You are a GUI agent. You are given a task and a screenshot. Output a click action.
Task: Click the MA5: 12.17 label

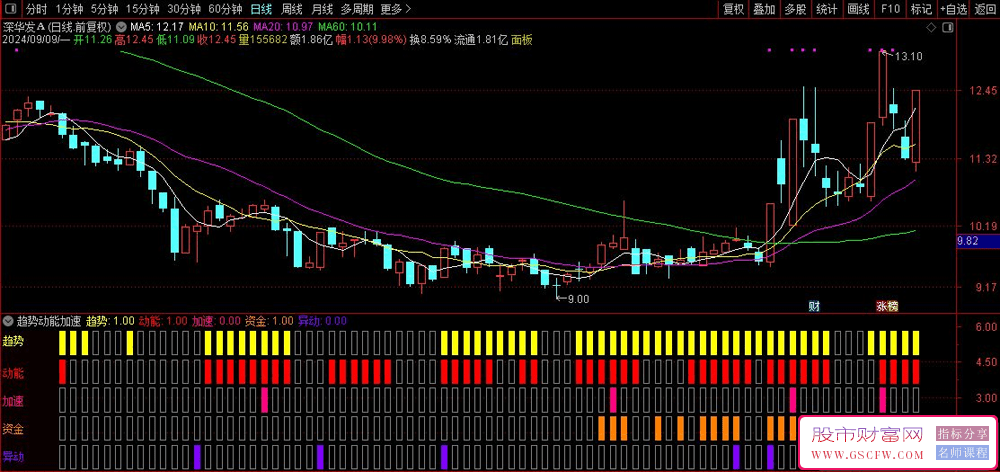[157, 27]
